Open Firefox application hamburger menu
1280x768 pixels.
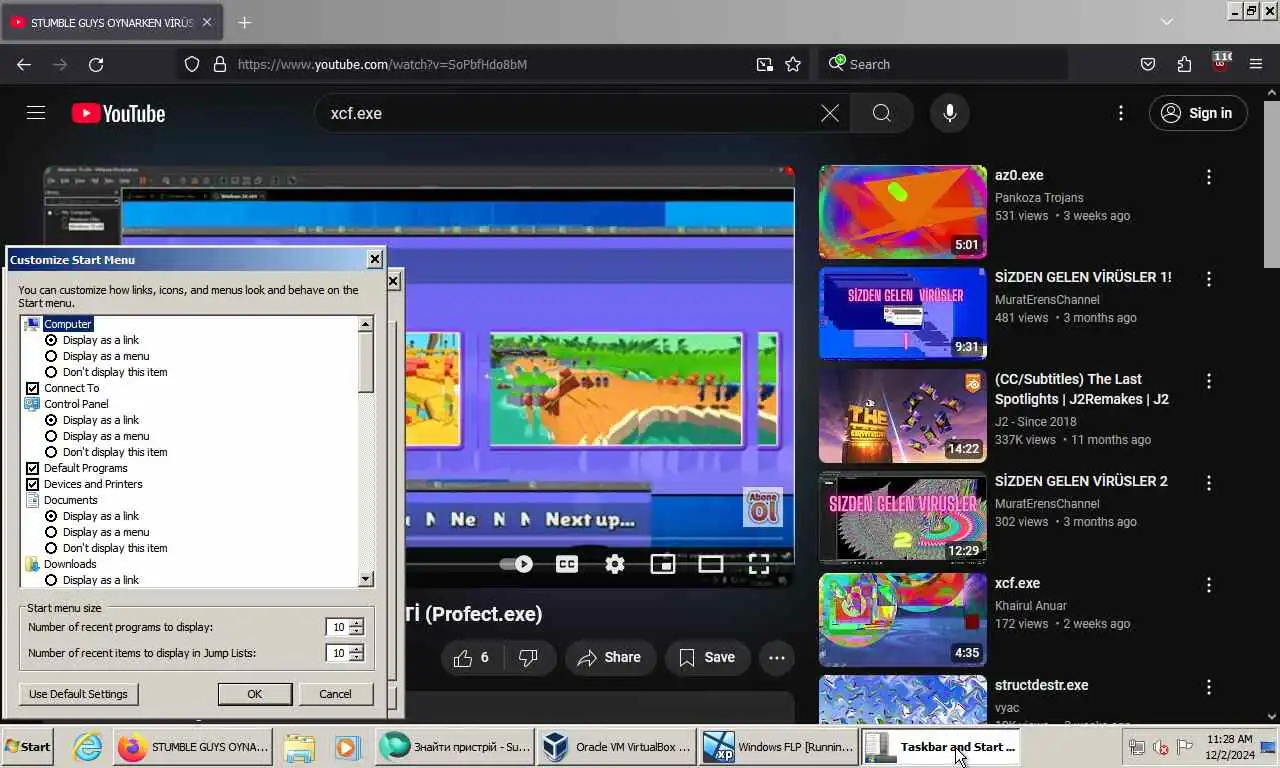[x=1256, y=64]
